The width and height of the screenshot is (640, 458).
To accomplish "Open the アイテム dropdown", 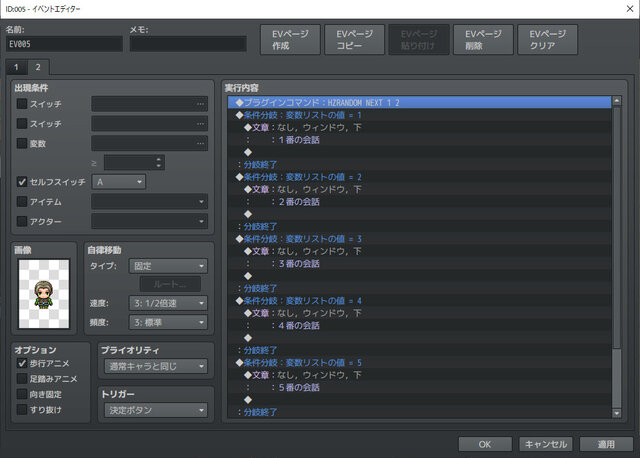I will [x=149, y=201].
